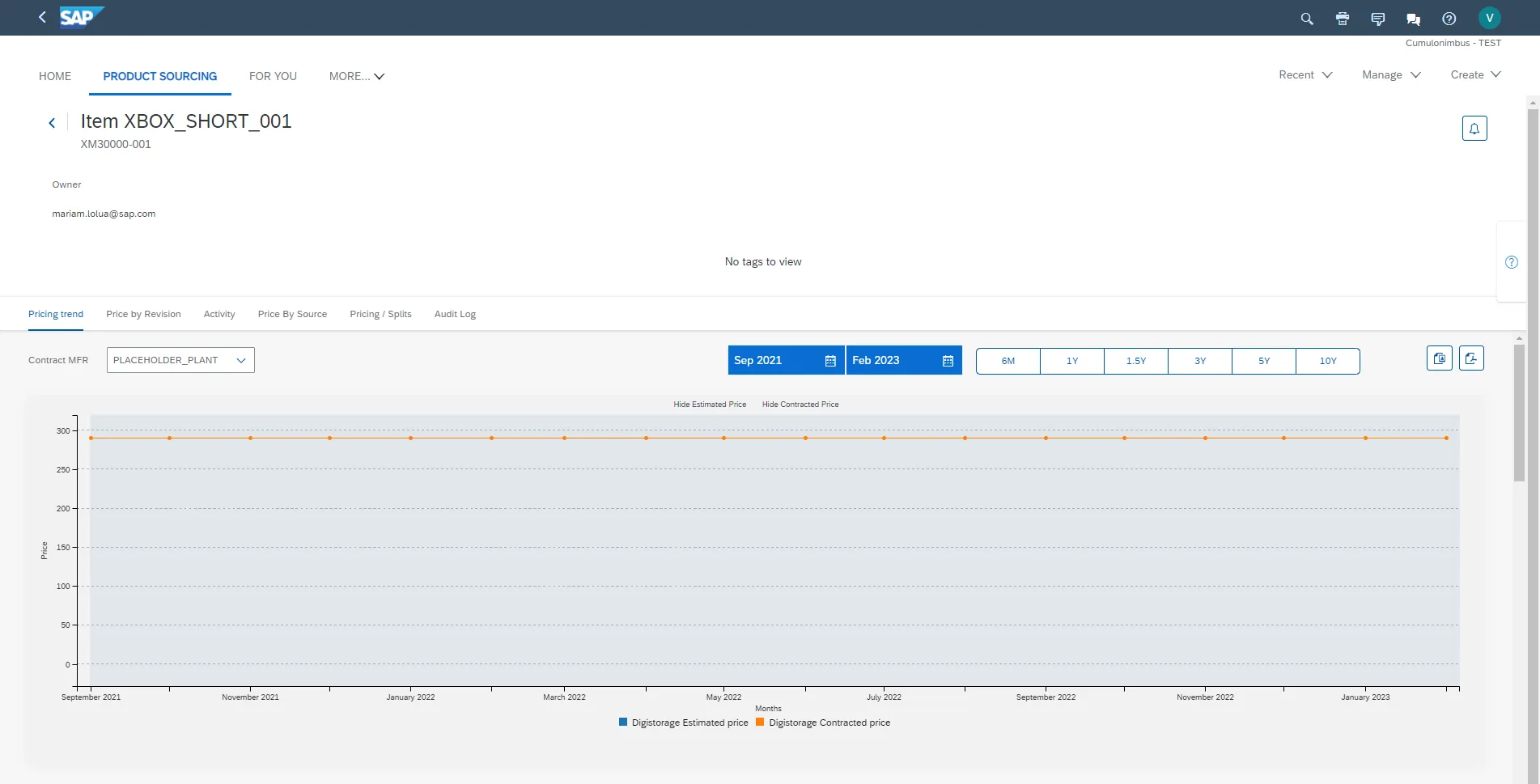This screenshot has height=784, width=1540.
Task: Open Create dropdown menu
Action: (1475, 74)
